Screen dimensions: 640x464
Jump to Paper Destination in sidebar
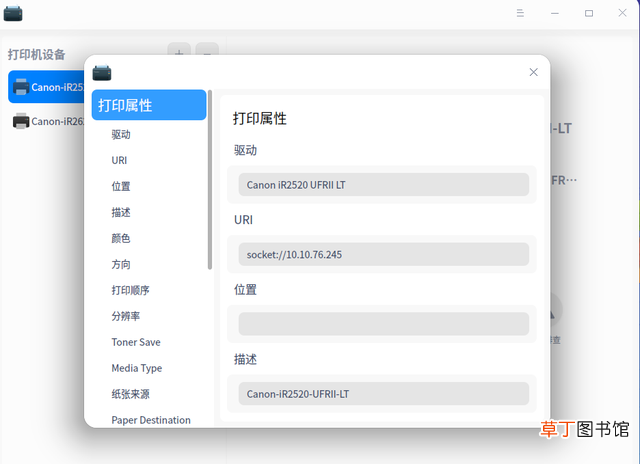pos(151,420)
